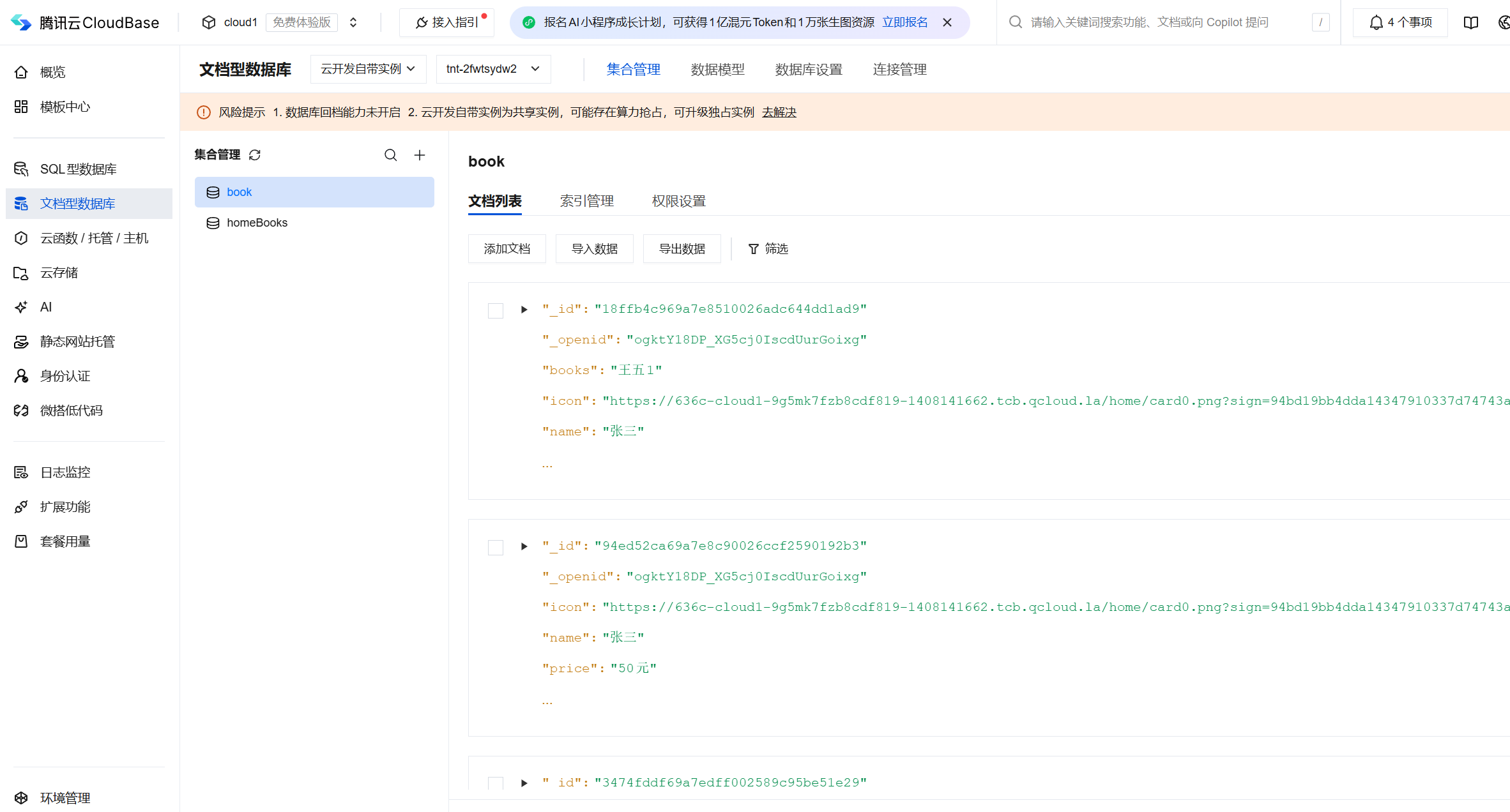
Task: Click the slash shortcut key in search bar
Action: (1321, 22)
